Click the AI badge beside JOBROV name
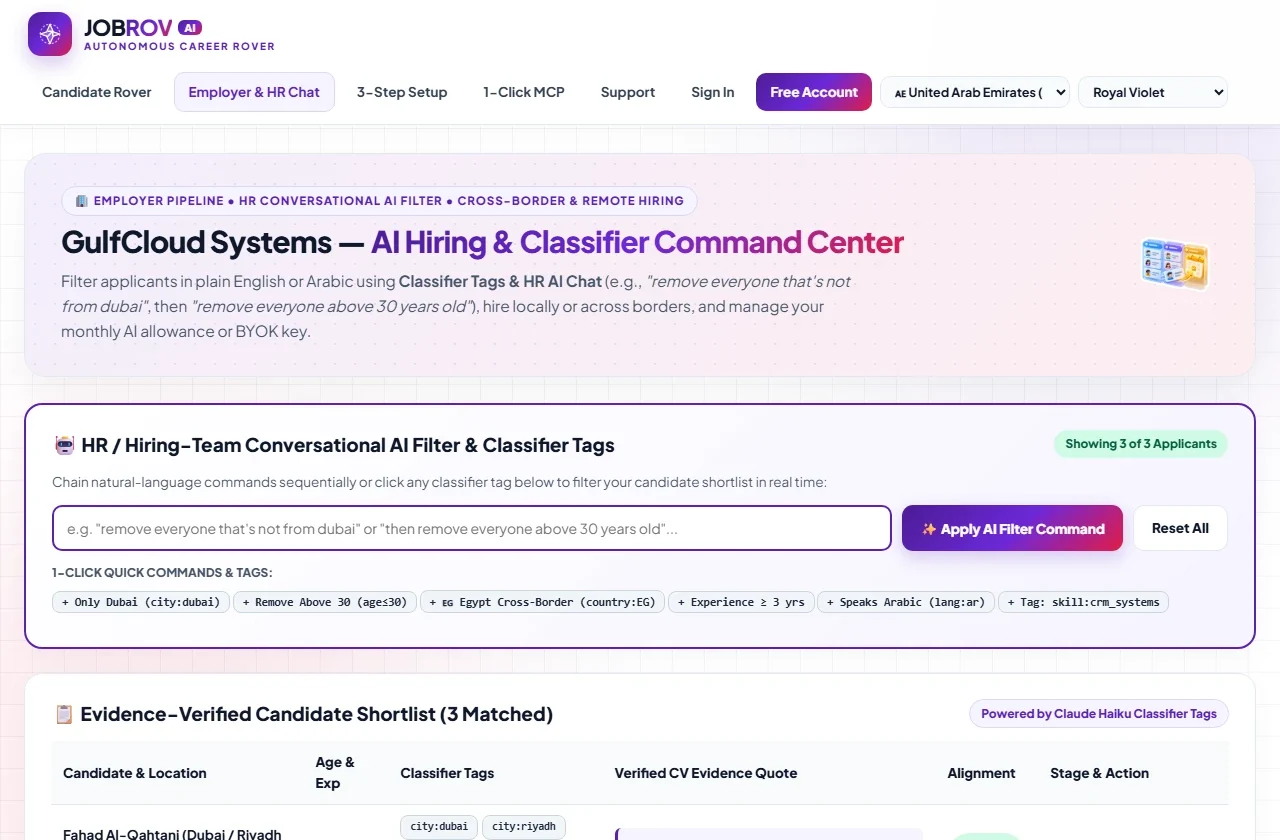This screenshot has width=1280, height=840. tap(190, 28)
